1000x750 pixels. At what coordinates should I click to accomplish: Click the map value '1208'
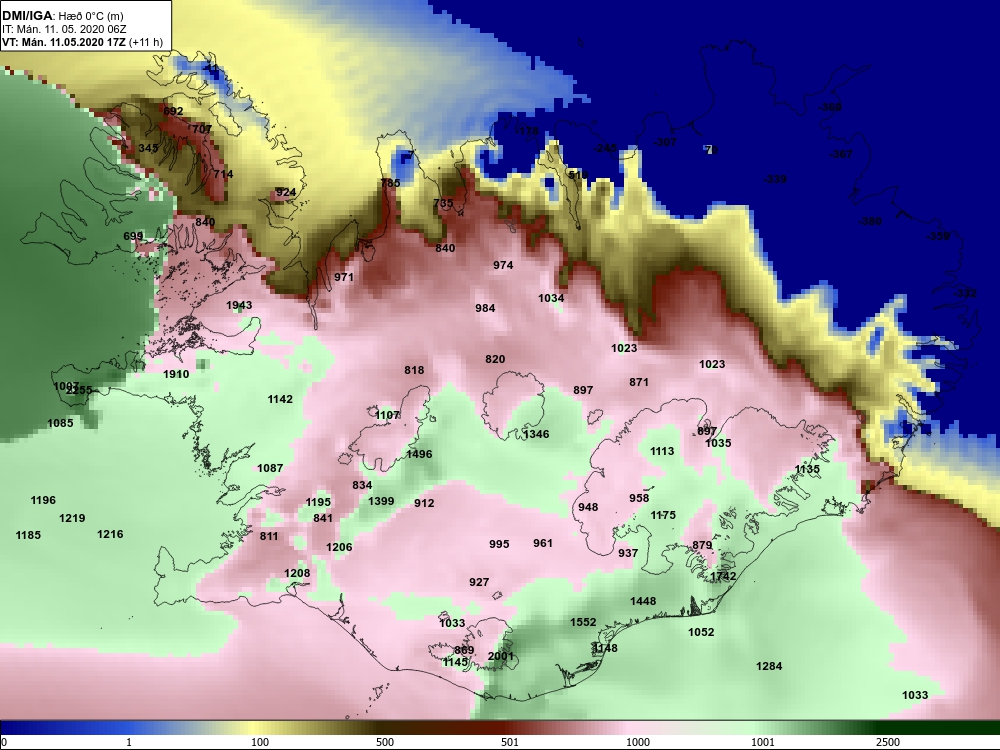pyautogui.click(x=297, y=573)
